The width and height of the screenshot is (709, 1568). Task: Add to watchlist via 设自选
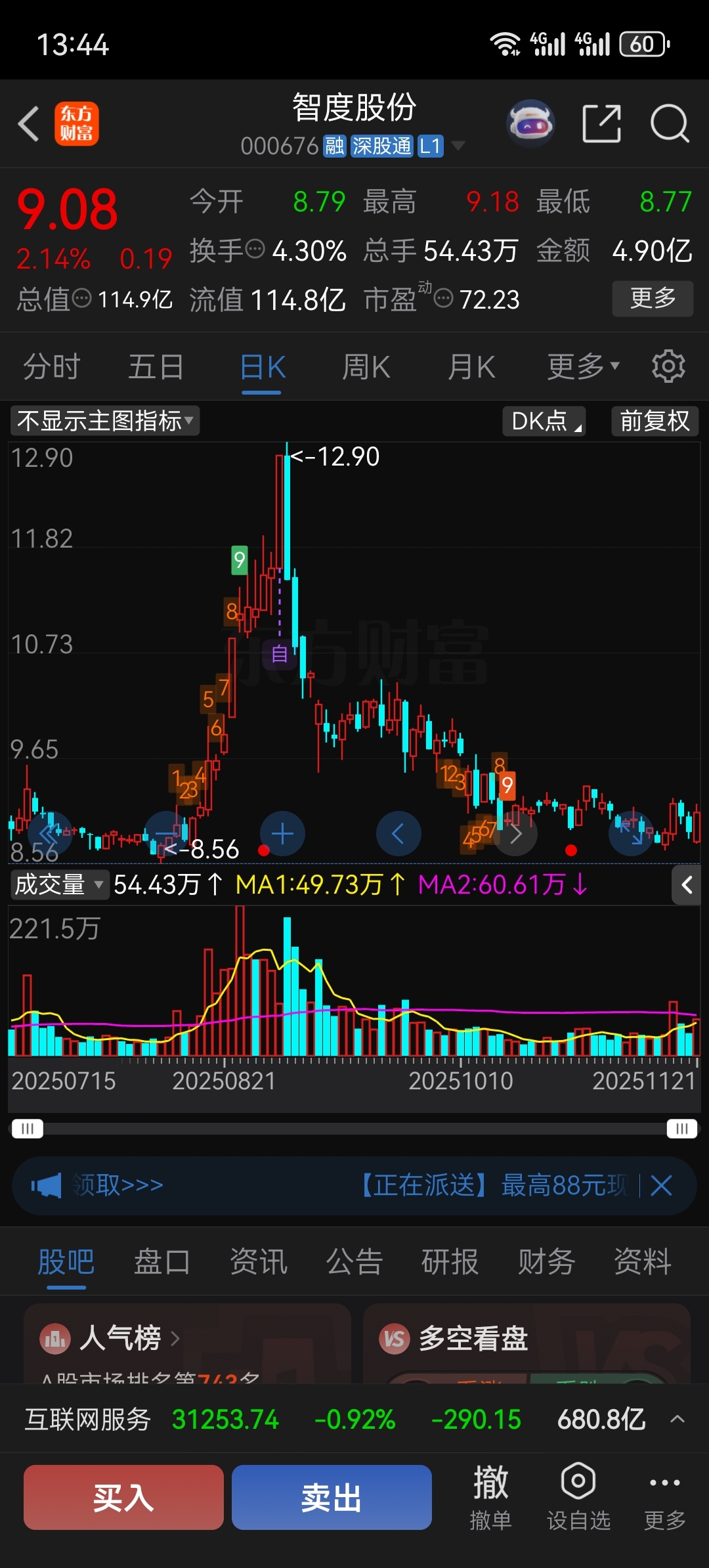point(578,1497)
